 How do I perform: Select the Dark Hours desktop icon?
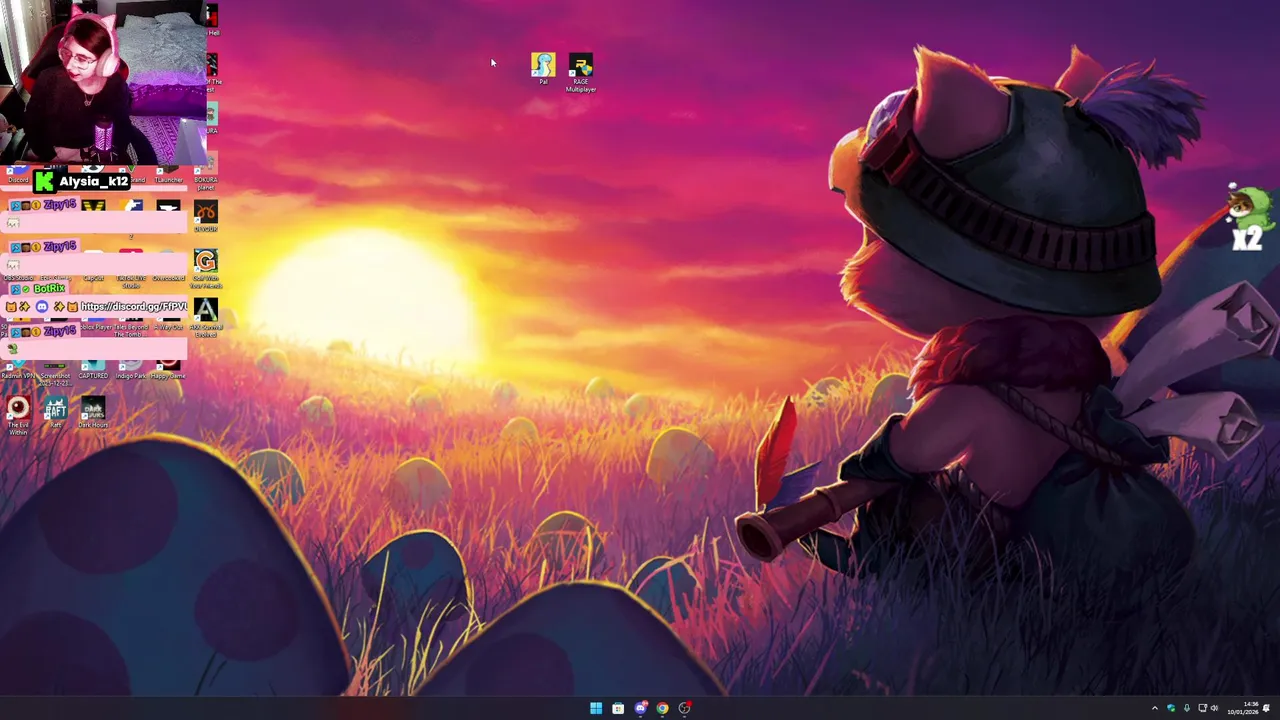click(x=93, y=412)
